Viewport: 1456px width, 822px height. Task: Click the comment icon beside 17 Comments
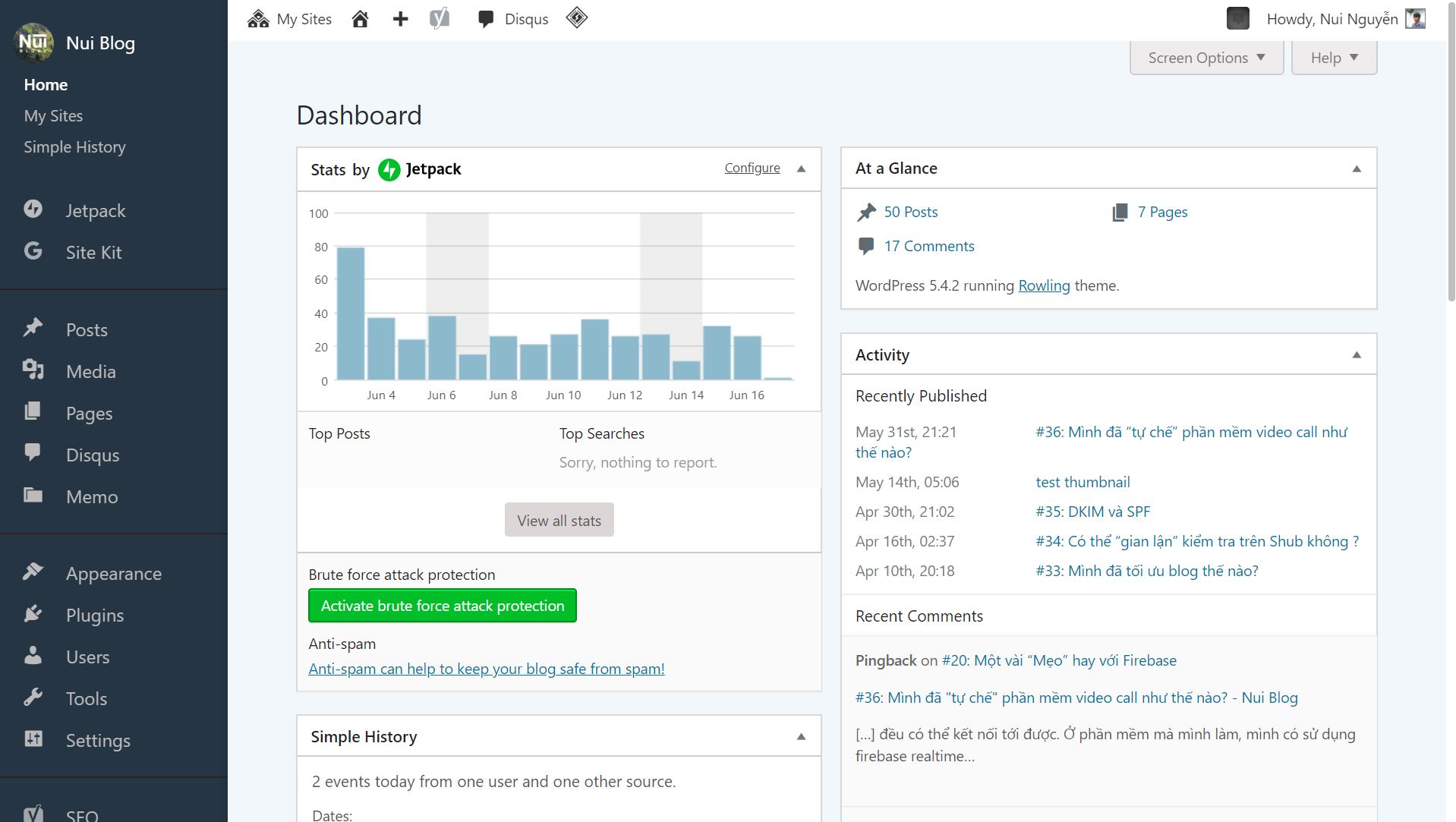click(865, 247)
